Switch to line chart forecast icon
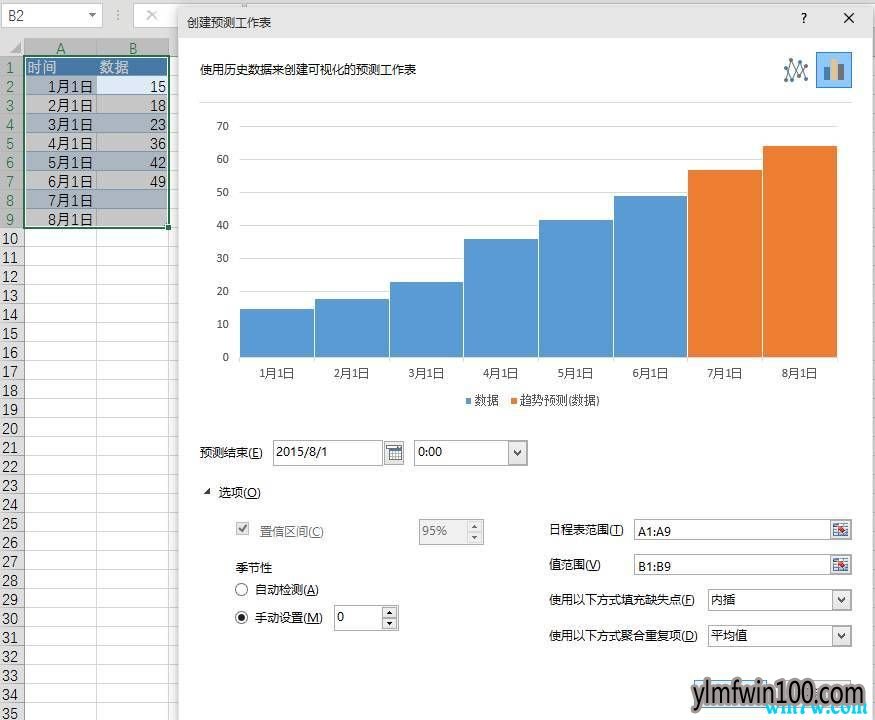The height and width of the screenshot is (720, 875). click(x=796, y=71)
